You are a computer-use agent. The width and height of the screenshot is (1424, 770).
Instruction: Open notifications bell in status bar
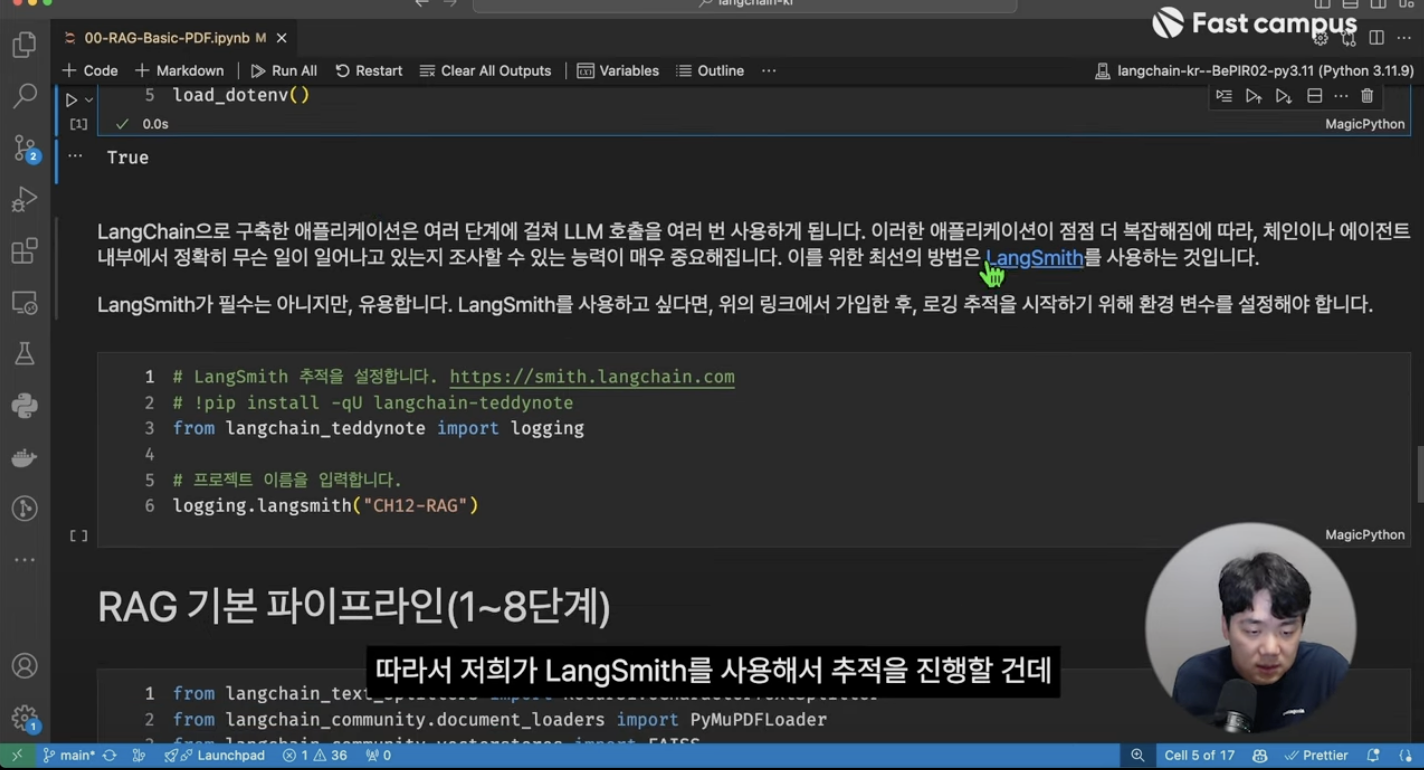click(x=1373, y=755)
